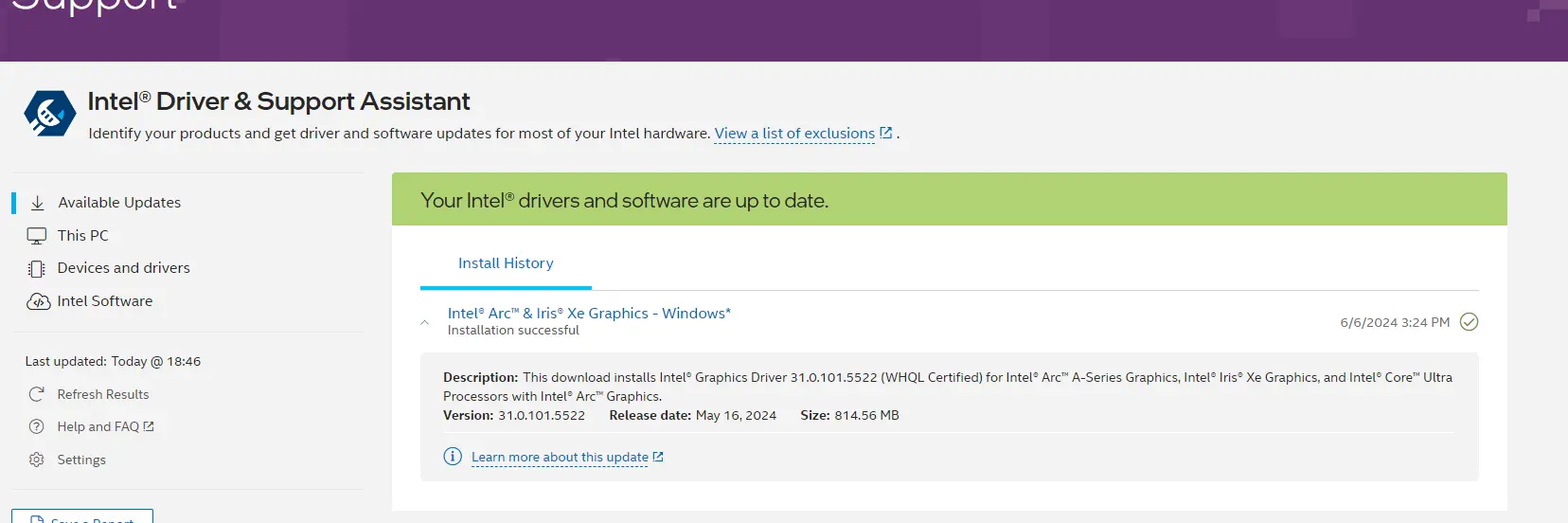Click external link icon next to Help and FAQ
This screenshot has width=1568, height=523.
coord(149,426)
